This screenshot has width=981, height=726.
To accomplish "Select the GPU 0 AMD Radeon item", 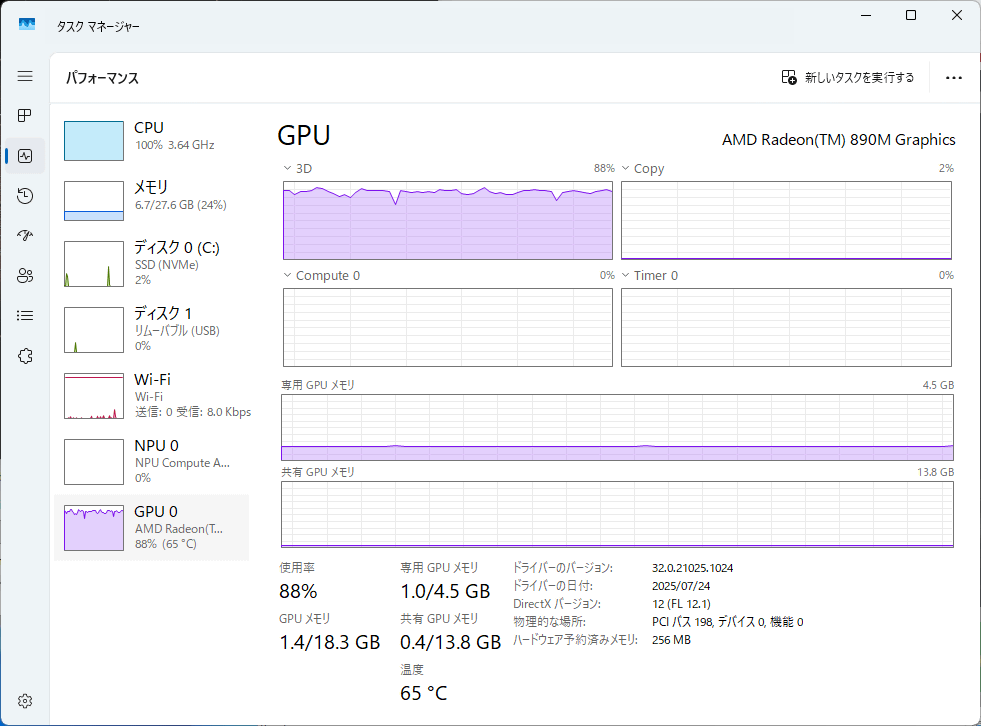I will (152, 528).
